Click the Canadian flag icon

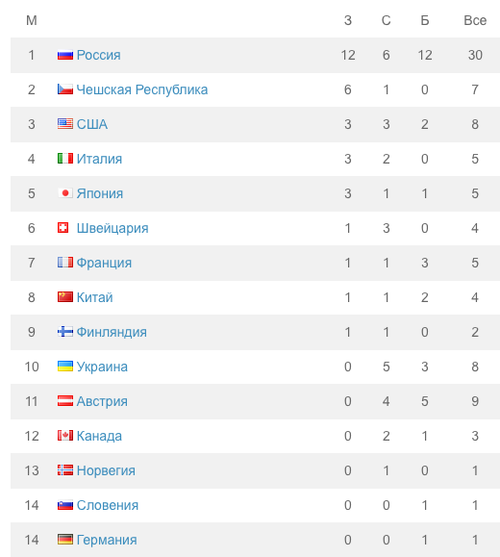[65, 436]
